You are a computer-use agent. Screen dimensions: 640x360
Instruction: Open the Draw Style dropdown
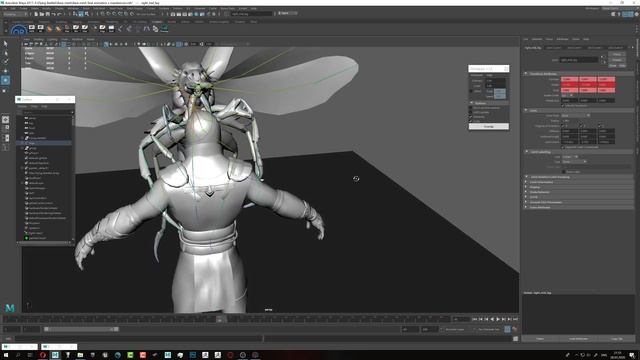point(576,116)
